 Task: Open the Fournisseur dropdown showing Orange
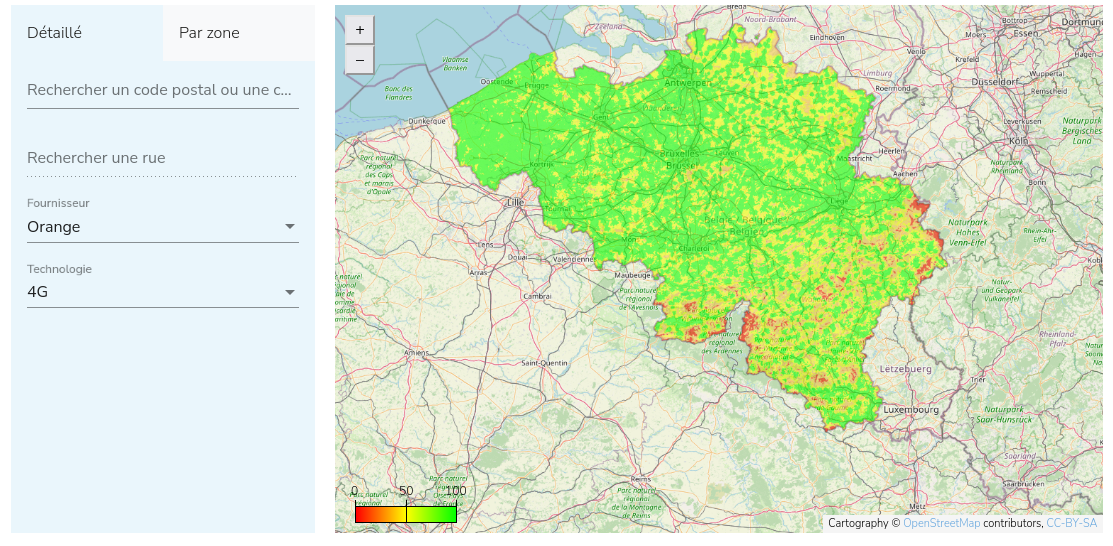click(163, 227)
